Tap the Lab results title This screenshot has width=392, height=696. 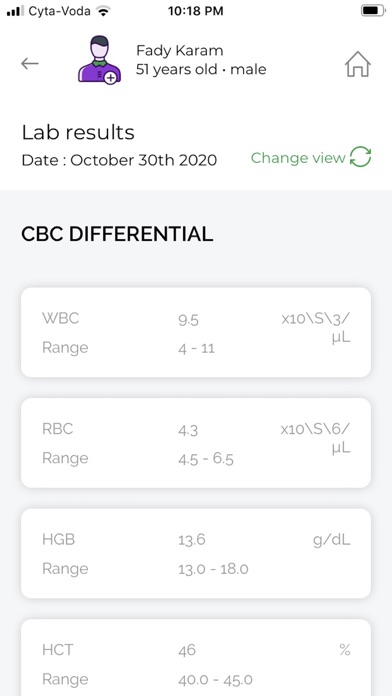tap(78, 132)
